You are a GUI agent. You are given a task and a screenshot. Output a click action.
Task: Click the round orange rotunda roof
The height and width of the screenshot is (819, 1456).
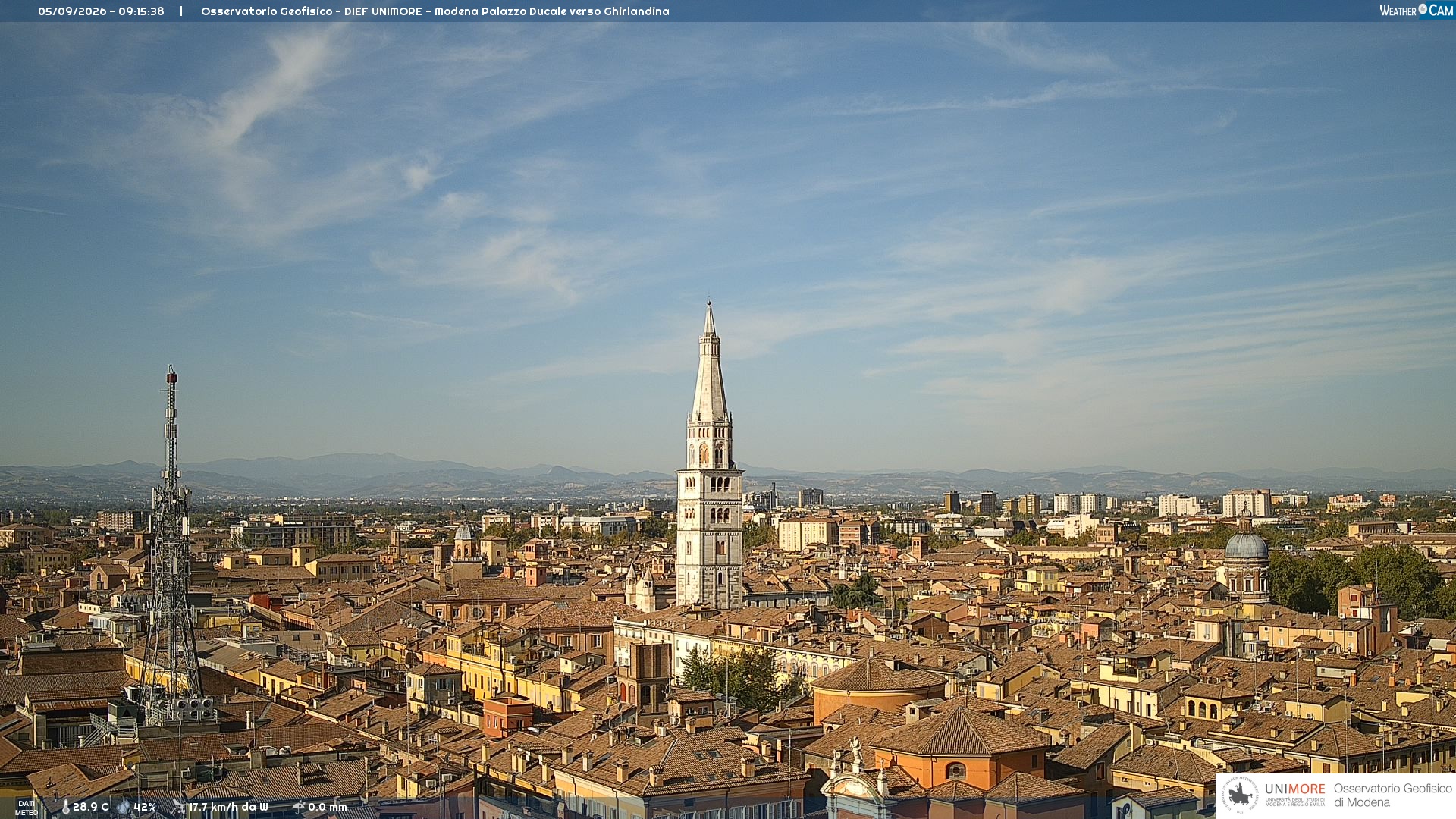pos(879,675)
